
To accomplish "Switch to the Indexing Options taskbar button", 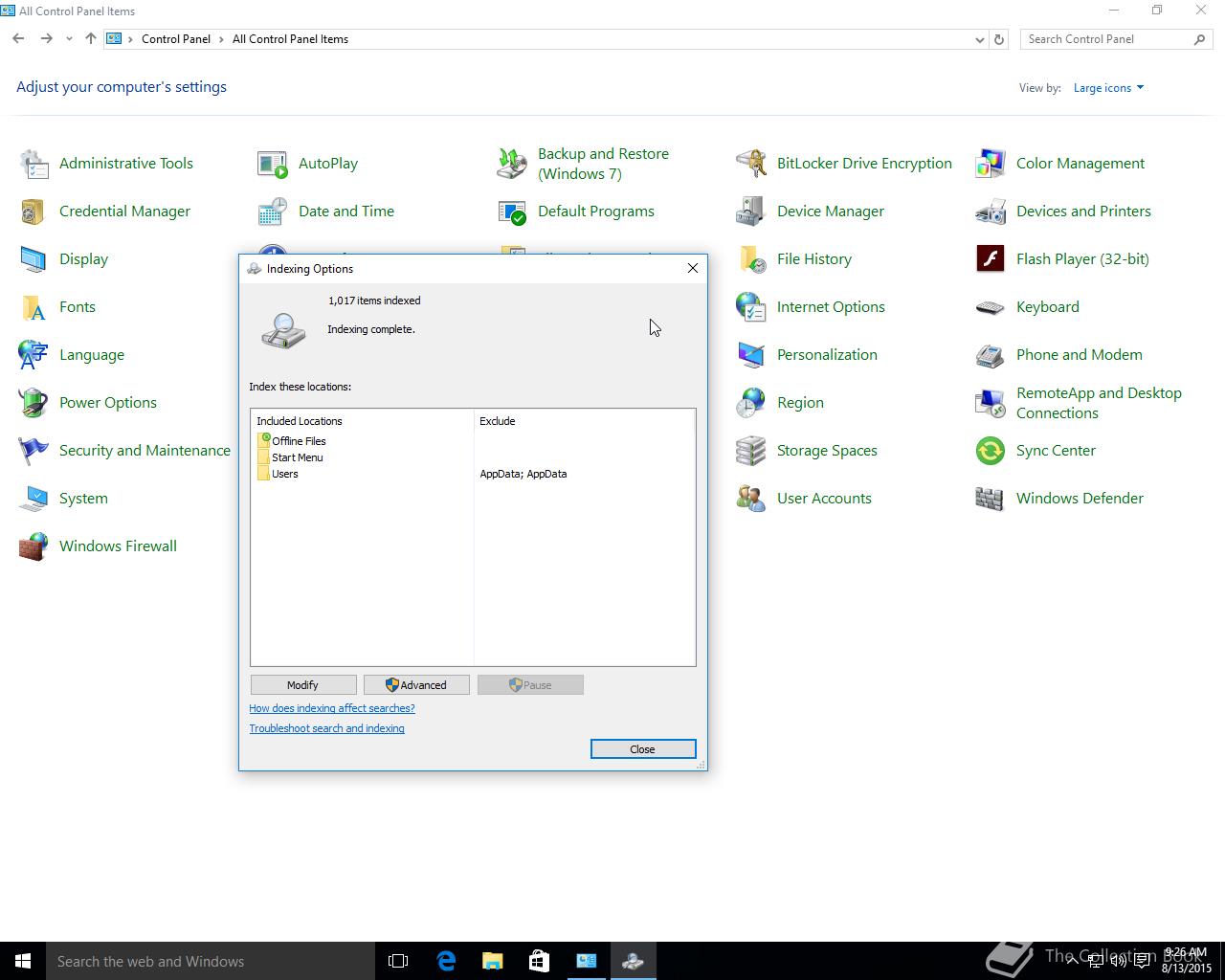I will coord(633,961).
